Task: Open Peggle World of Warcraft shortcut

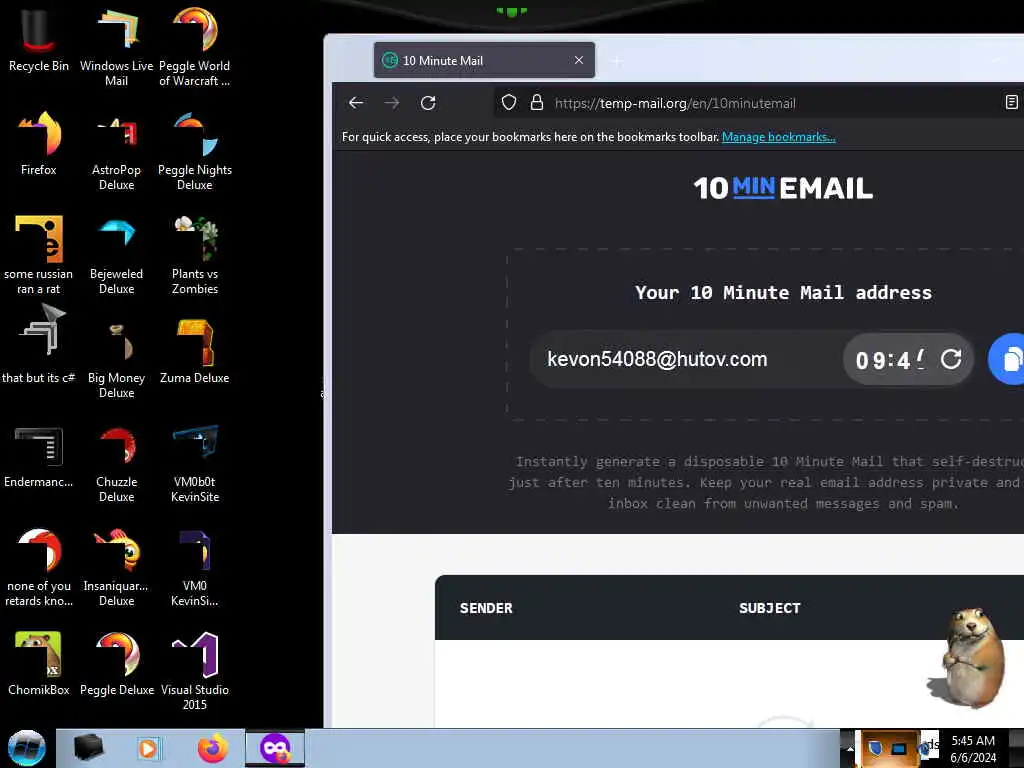Action: pos(195,47)
